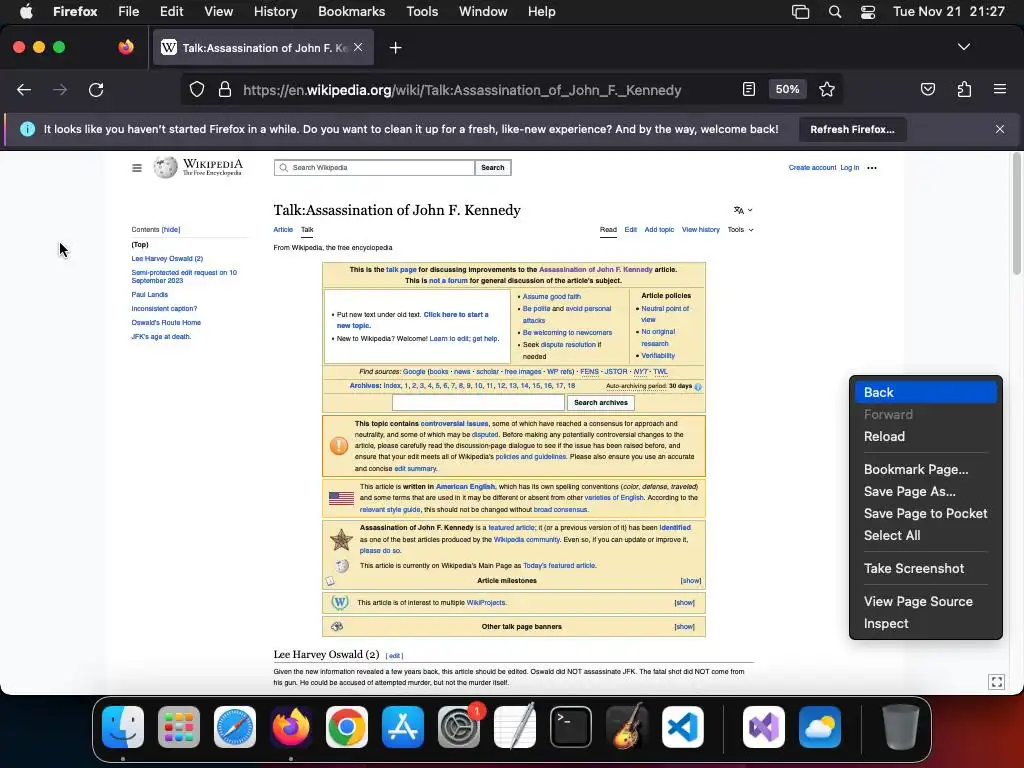Open Finder from the dock

click(123, 727)
